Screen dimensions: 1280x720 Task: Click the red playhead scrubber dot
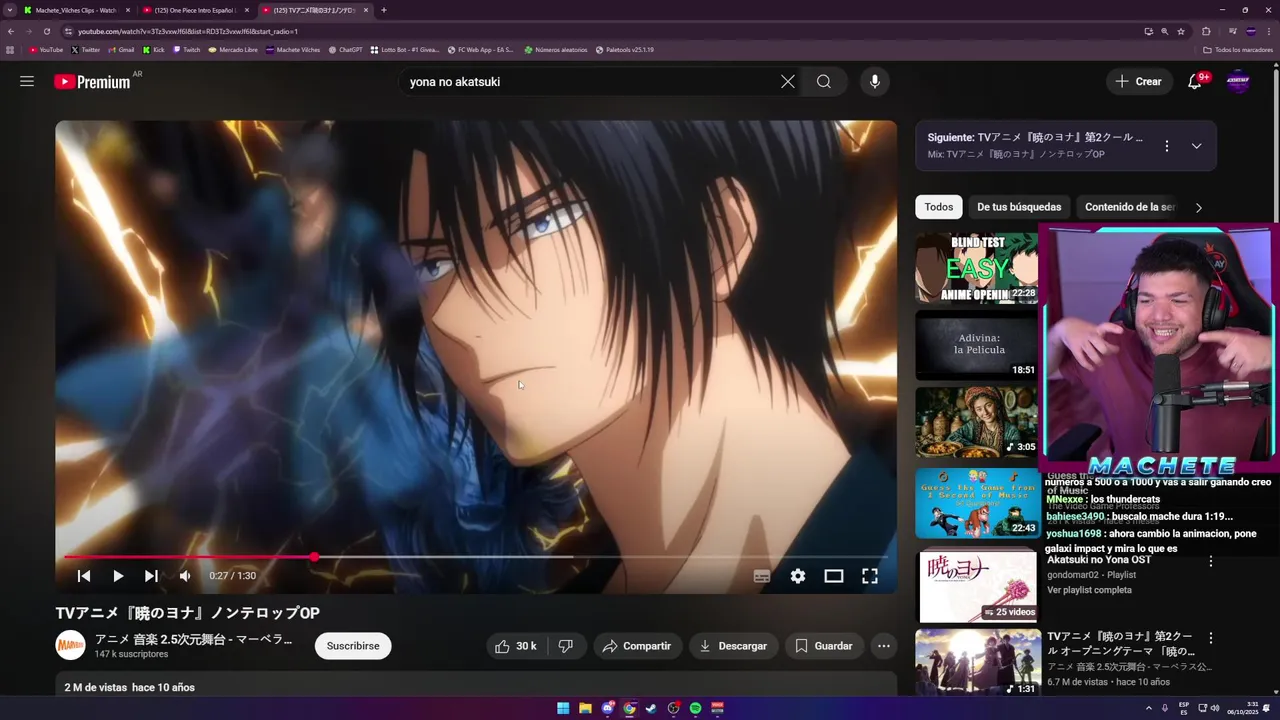coord(314,556)
